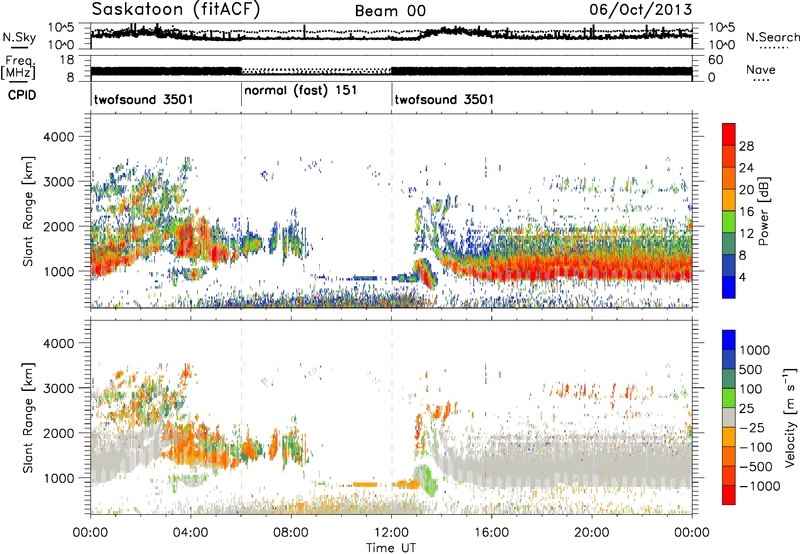Click the 3000 tick label on velocity panel
This screenshot has height=554, width=800.
[x=58, y=388]
